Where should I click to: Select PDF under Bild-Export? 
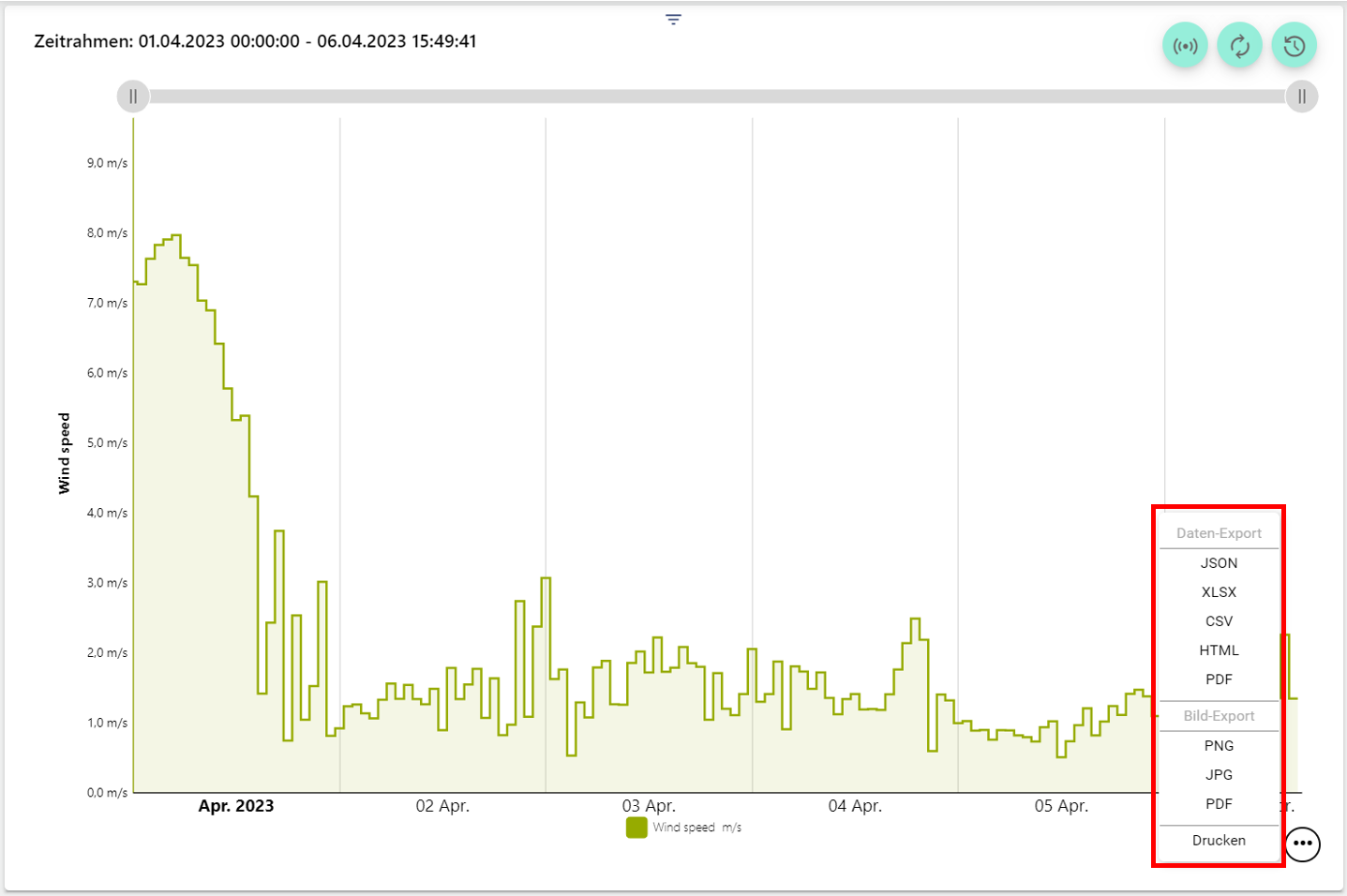click(1219, 804)
